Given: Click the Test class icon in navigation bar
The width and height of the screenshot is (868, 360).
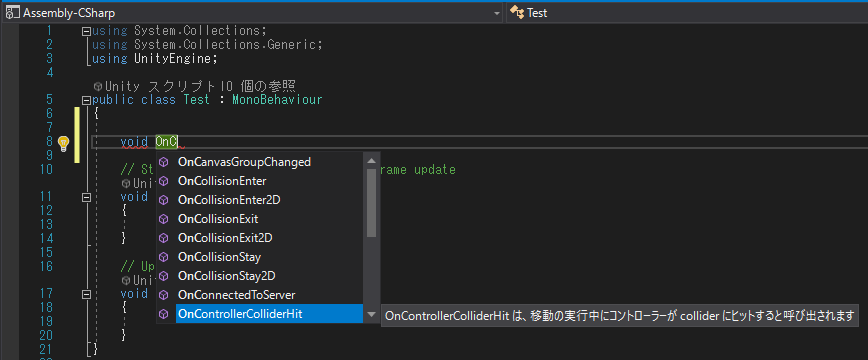Looking at the screenshot, I should pos(516,12).
